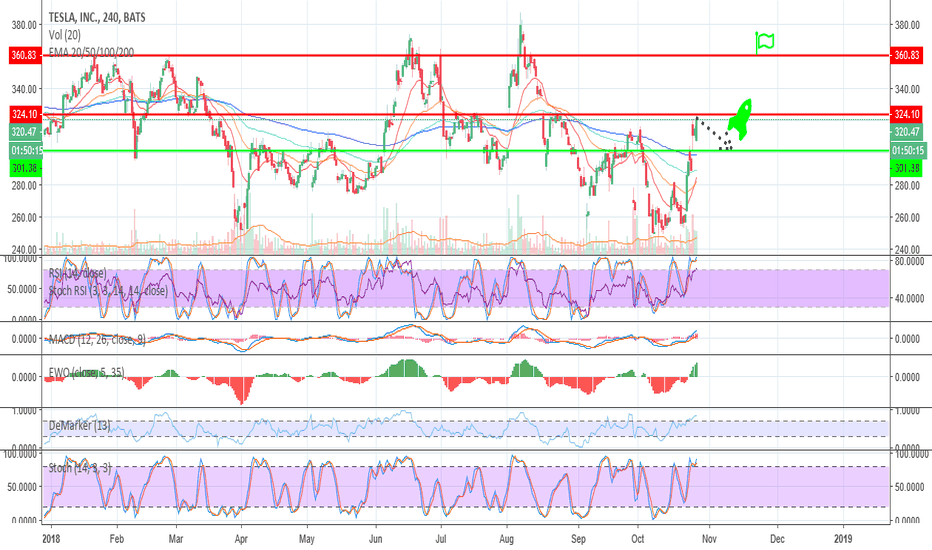Click the RSI (14, close) indicator label
The width and height of the screenshot is (932, 550).
[x=77, y=274]
